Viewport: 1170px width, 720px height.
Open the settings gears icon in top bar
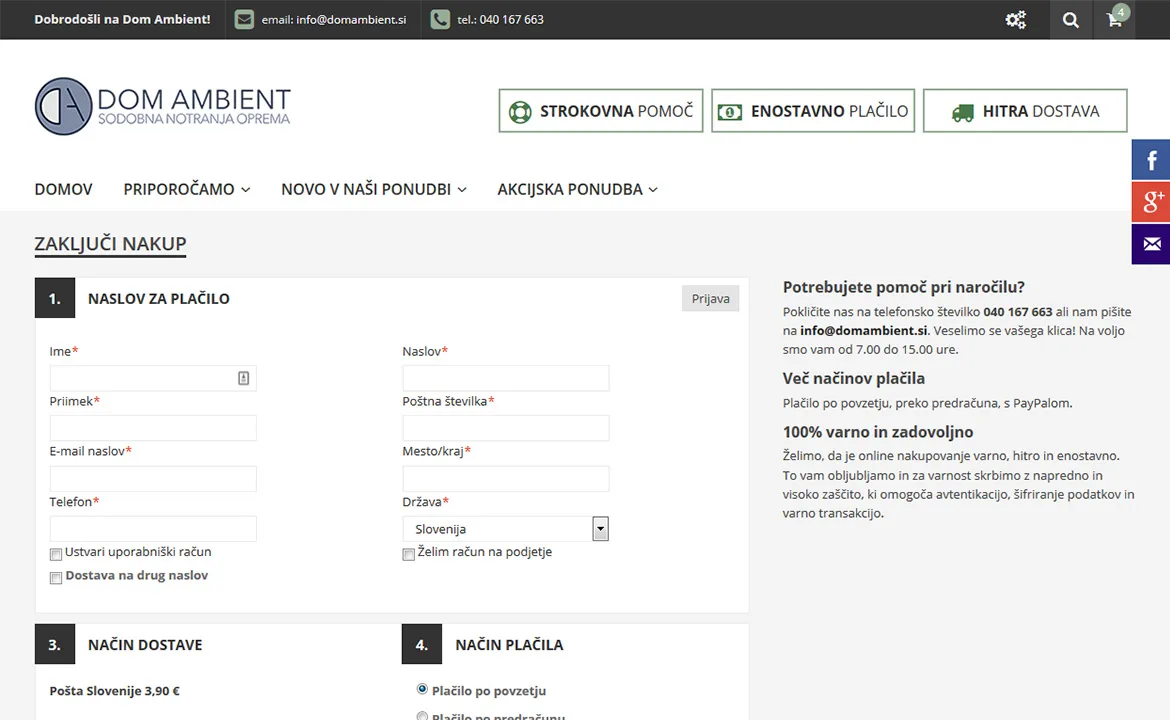(1016, 19)
